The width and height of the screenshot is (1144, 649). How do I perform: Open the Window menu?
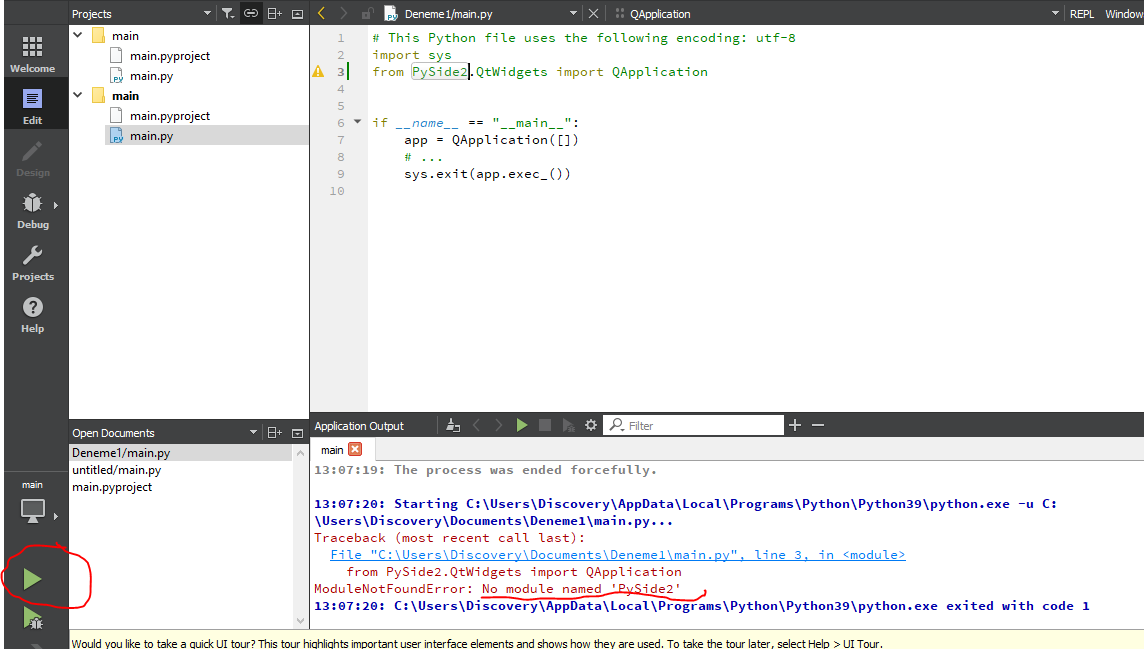pyautogui.click(x=1123, y=14)
